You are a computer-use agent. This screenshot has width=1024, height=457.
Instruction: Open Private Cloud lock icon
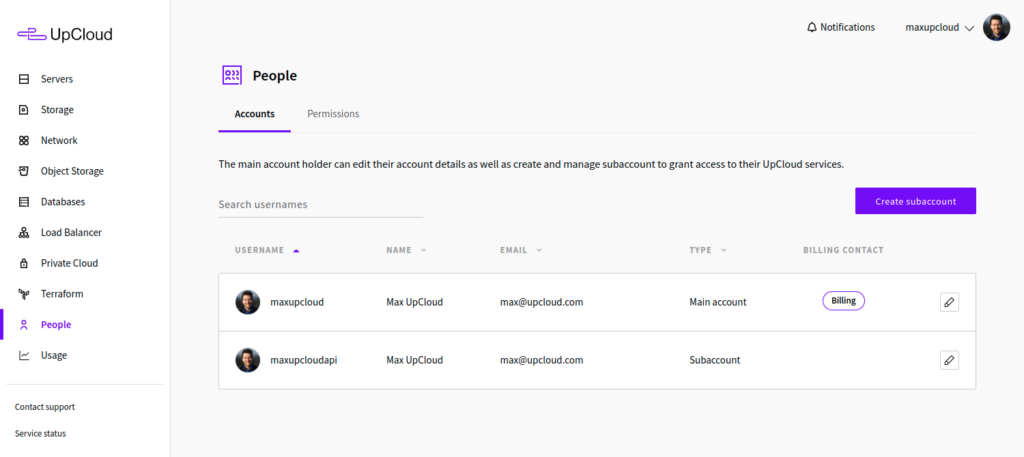(24, 264)
